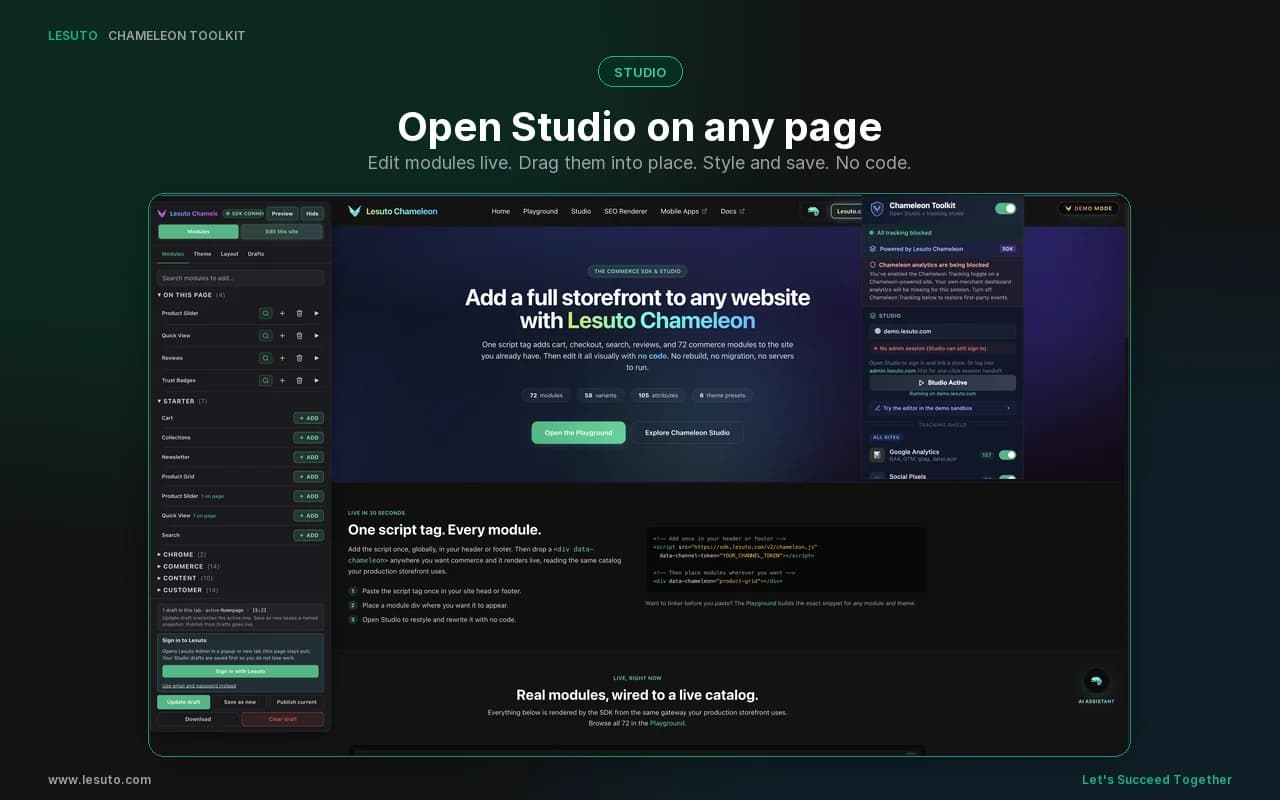
Task: Switch to the Layout tab
Action: (x=230, y=254)
